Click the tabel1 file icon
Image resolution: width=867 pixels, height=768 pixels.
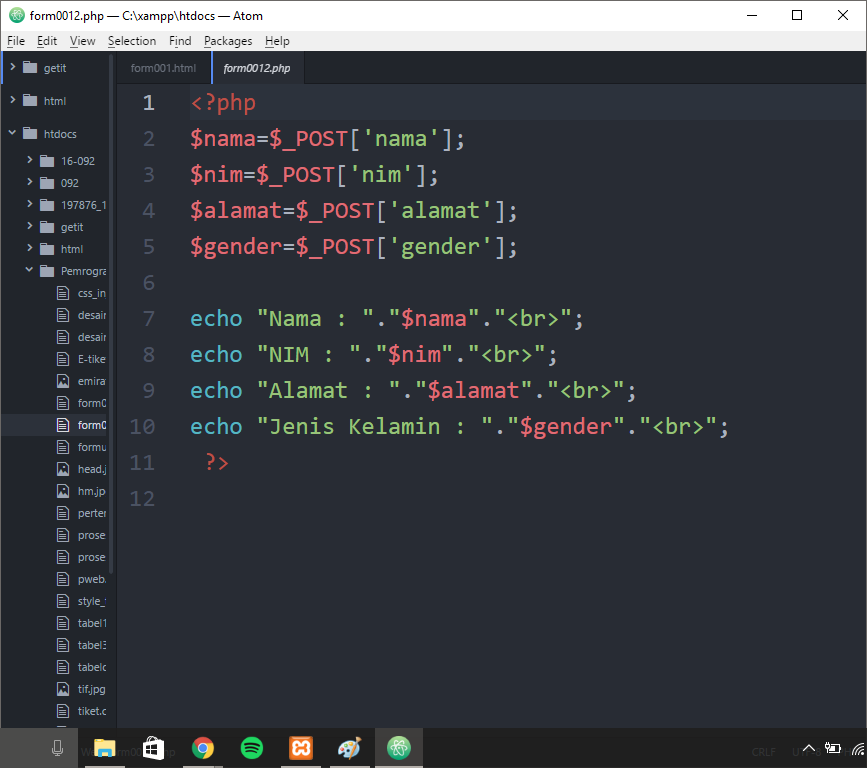(63, 622)
